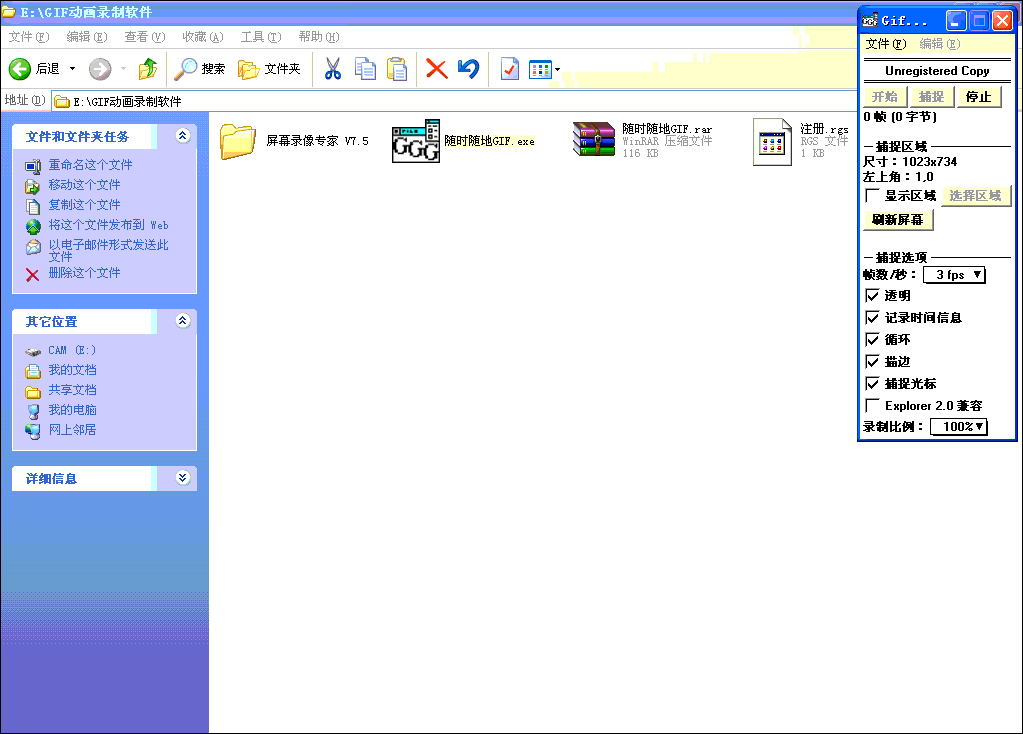Click the Unregistered Copy banner

937,70
